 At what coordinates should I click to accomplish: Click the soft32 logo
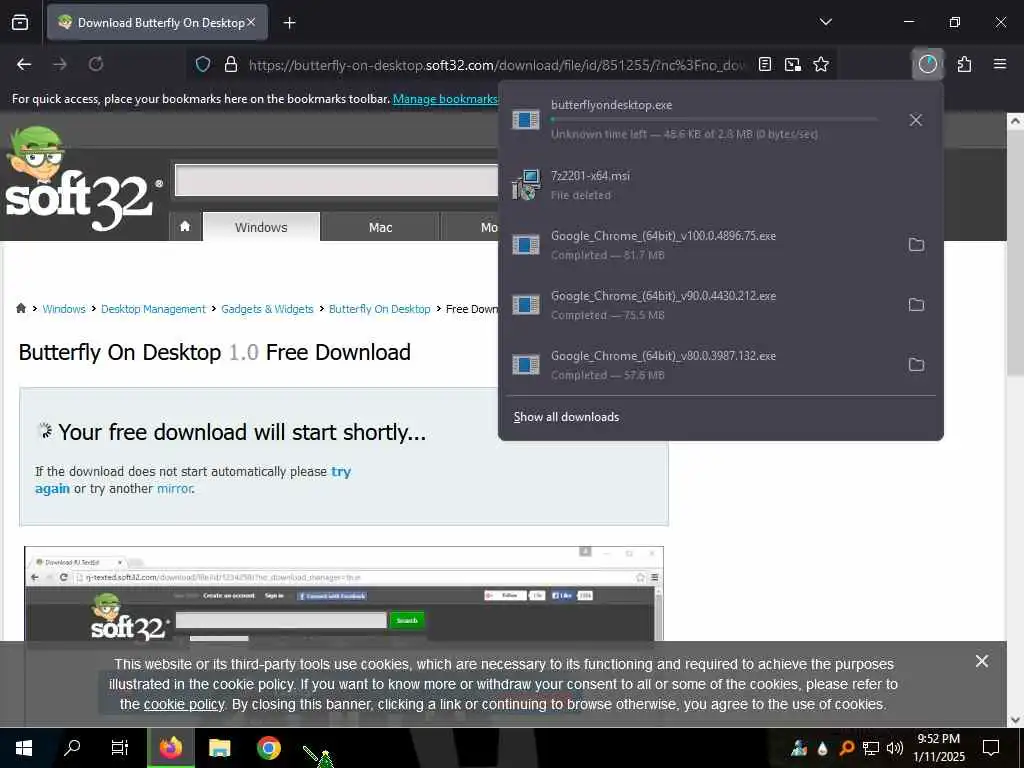point(82,180)
